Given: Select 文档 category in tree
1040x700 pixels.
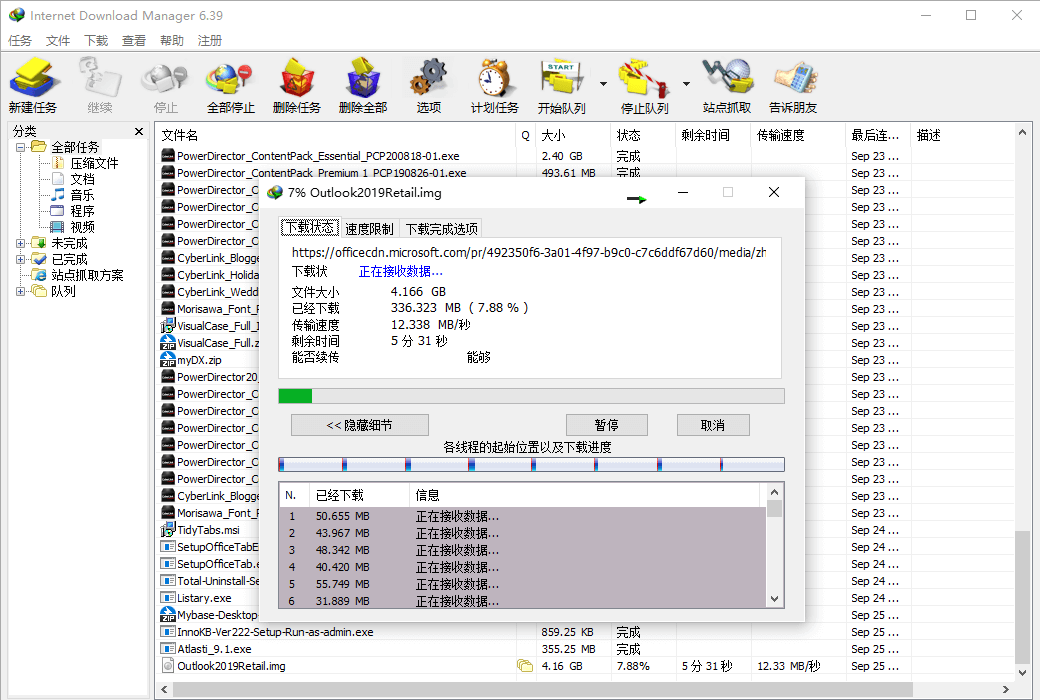Looking at the screenshot, I should click(x=82, y=179).
